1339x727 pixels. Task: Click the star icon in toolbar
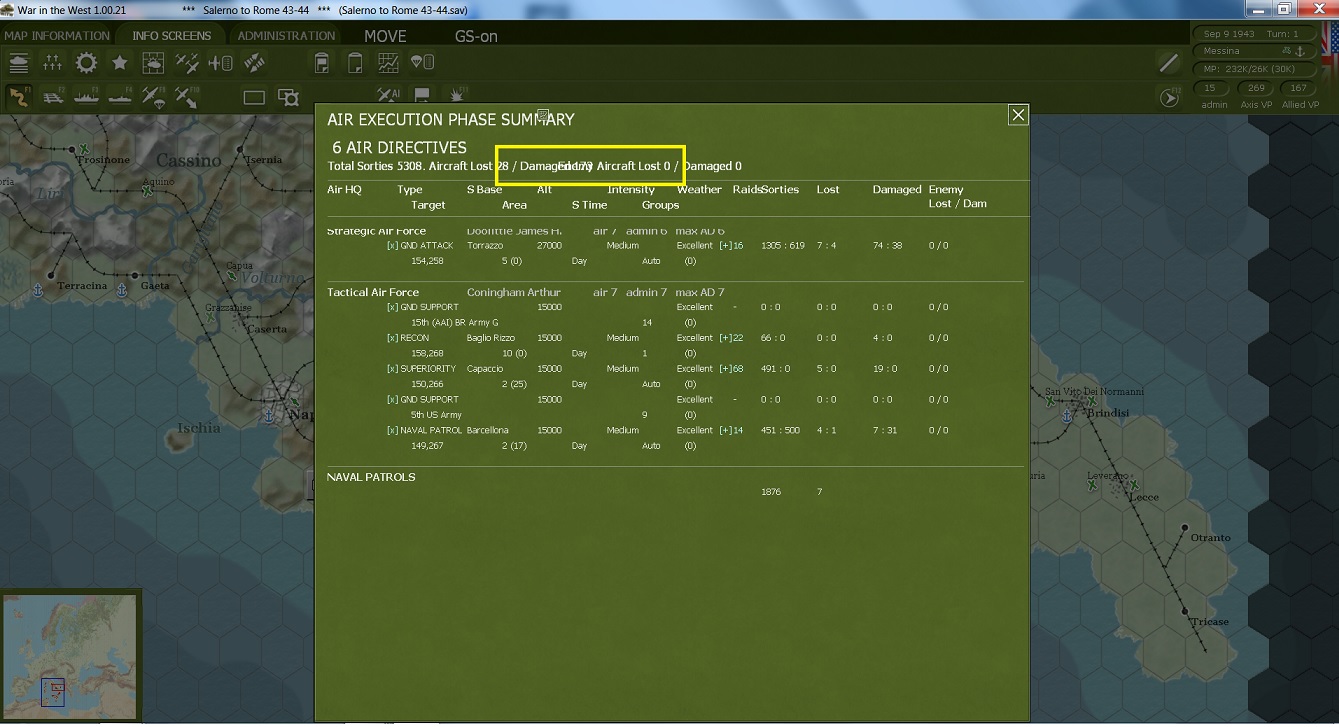click(x=120, y=63)
